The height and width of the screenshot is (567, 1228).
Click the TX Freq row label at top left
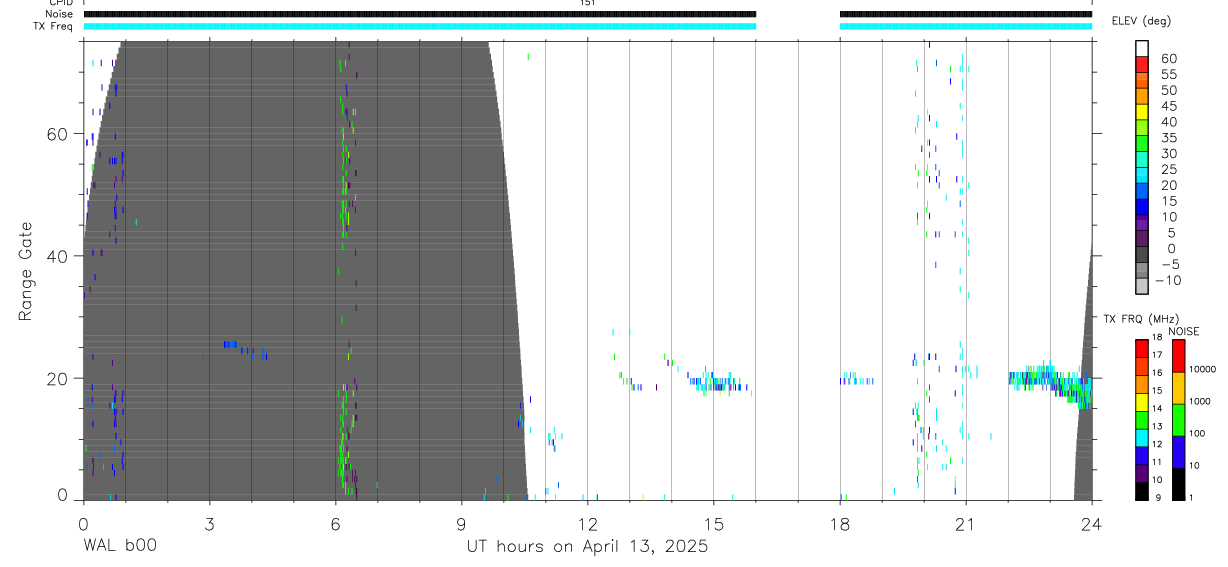(x=54, y=26)
